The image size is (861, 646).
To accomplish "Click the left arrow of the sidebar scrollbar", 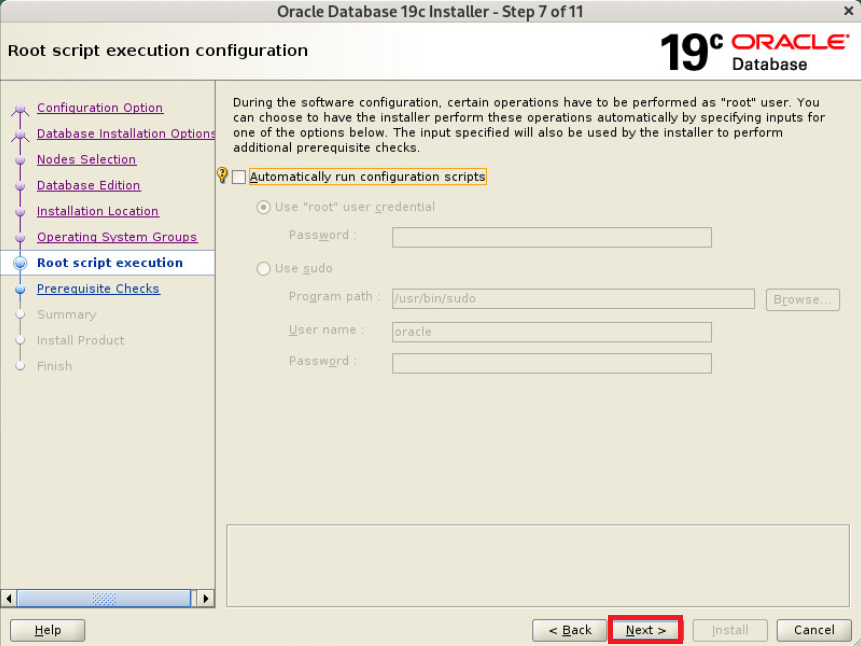I will [x=9, y=598].
